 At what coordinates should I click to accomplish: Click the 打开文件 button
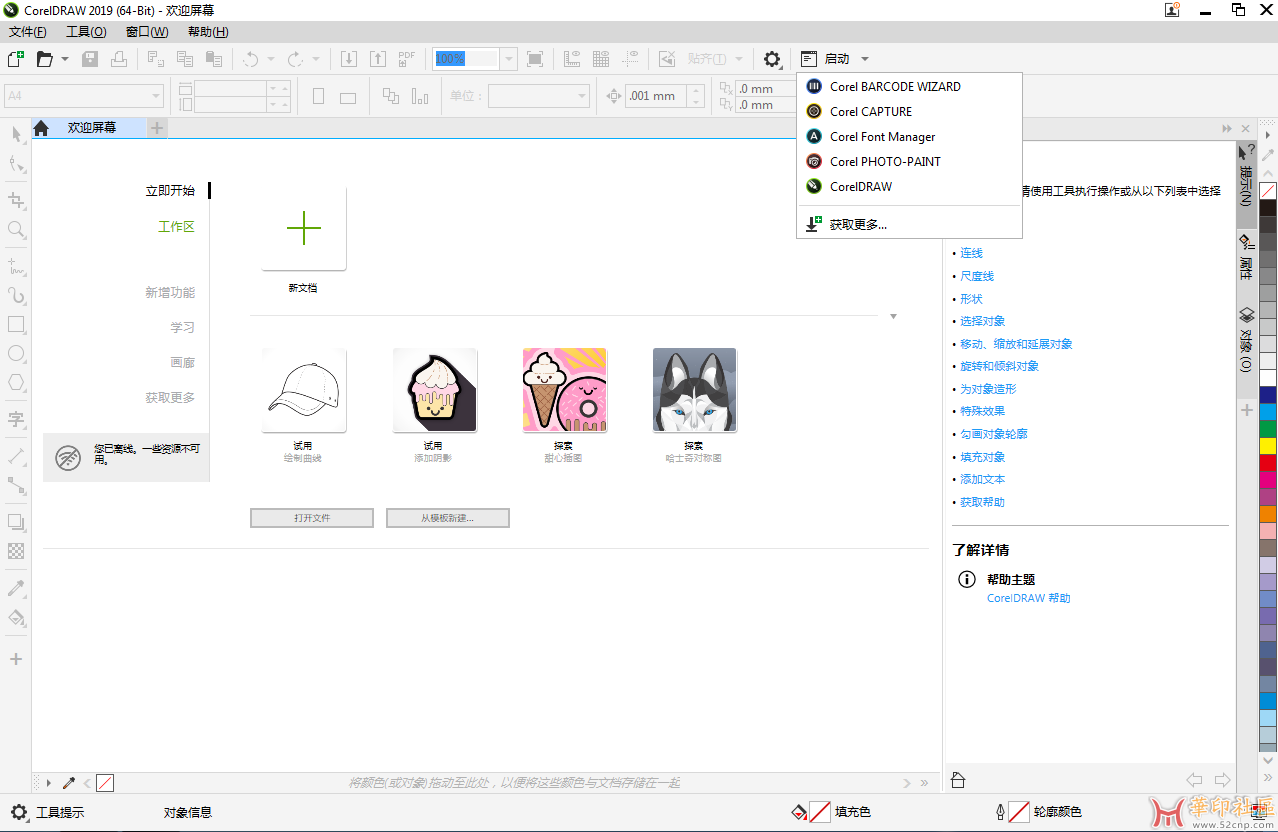point(312,518)
